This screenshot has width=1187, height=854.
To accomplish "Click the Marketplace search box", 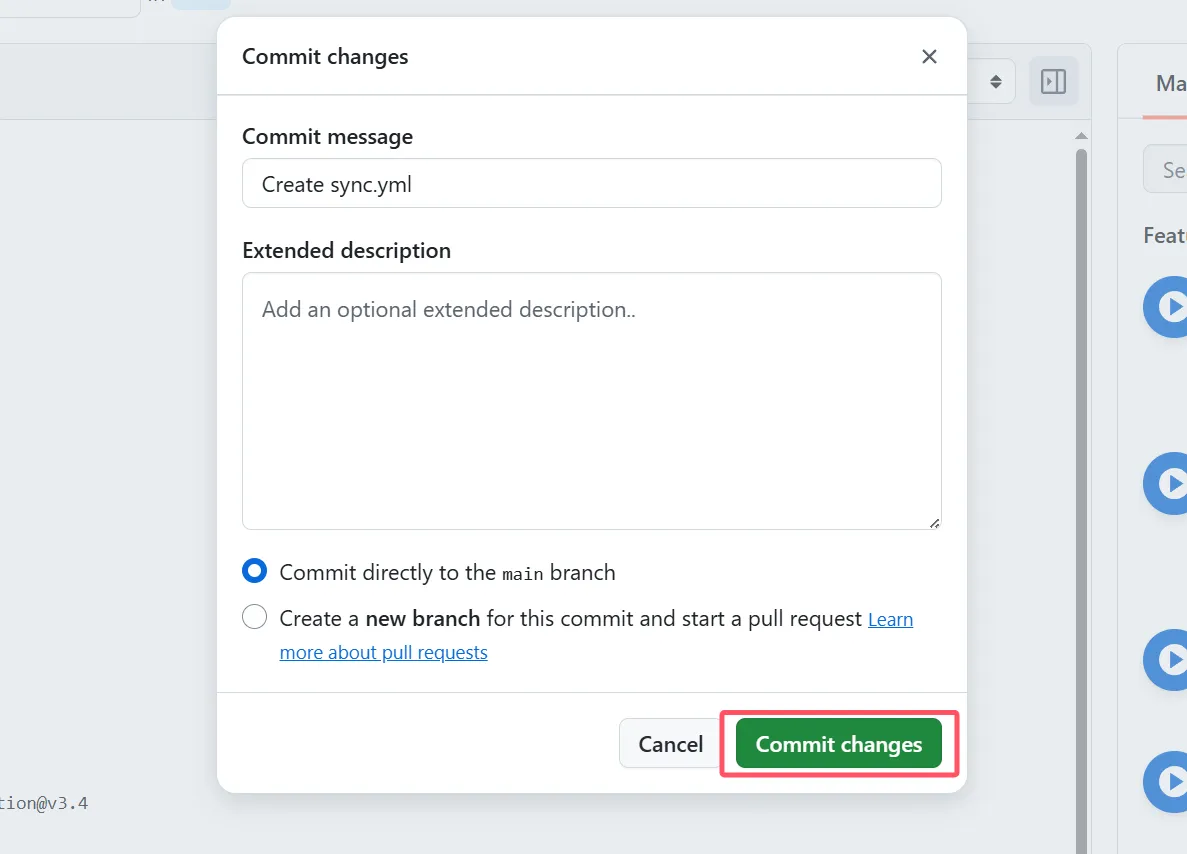I will point(1169,170).
